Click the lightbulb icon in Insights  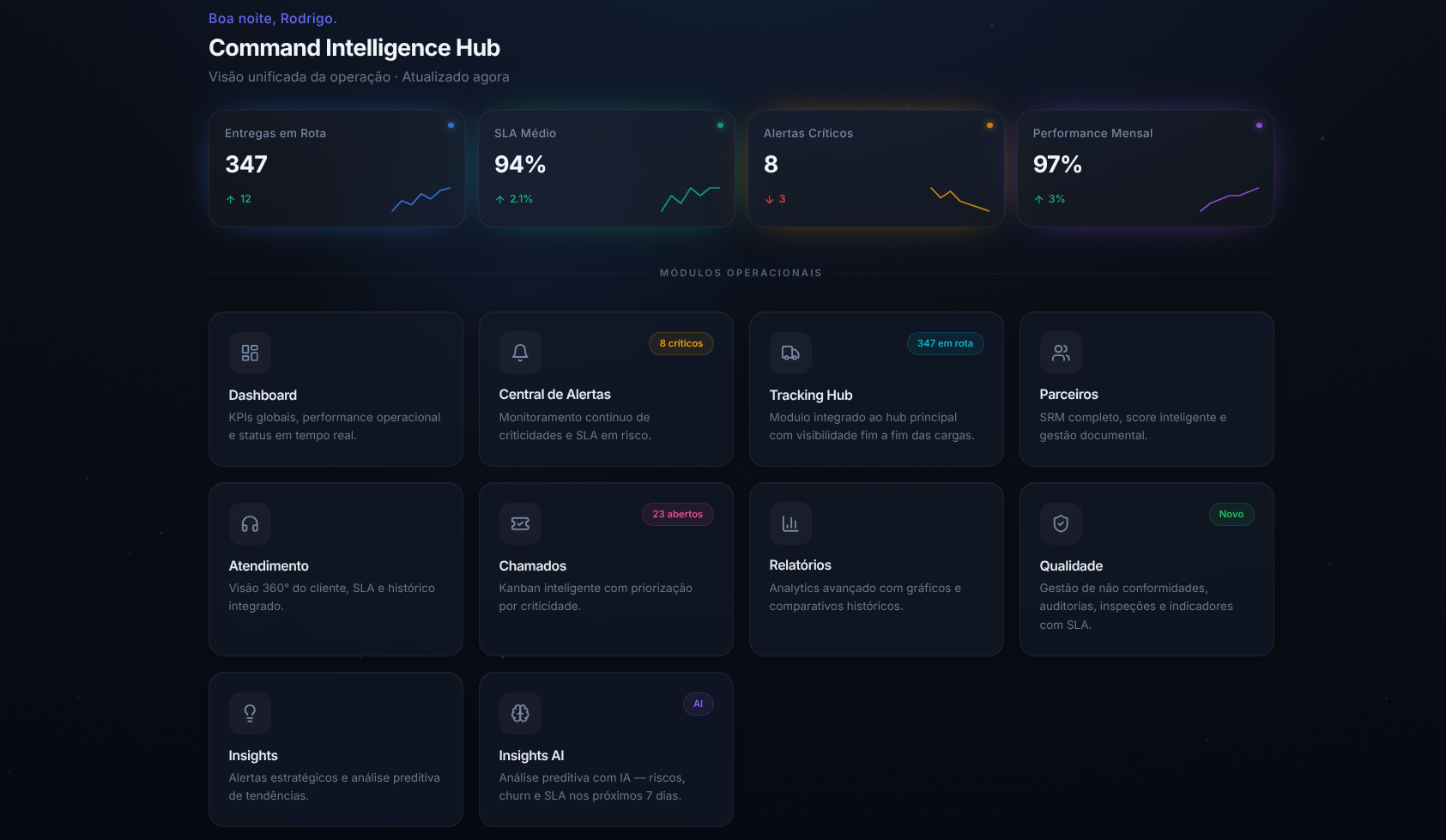[250, 713]
